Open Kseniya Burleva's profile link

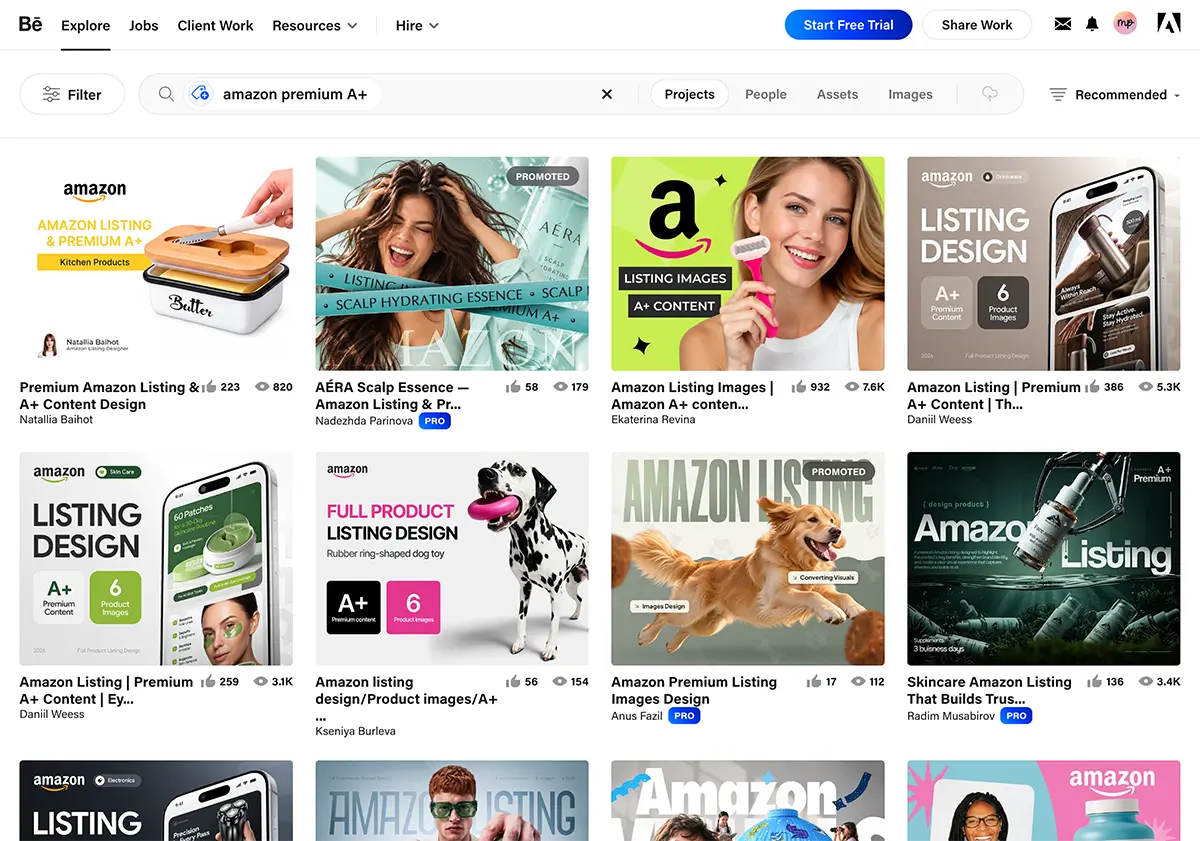click(355, 731)
